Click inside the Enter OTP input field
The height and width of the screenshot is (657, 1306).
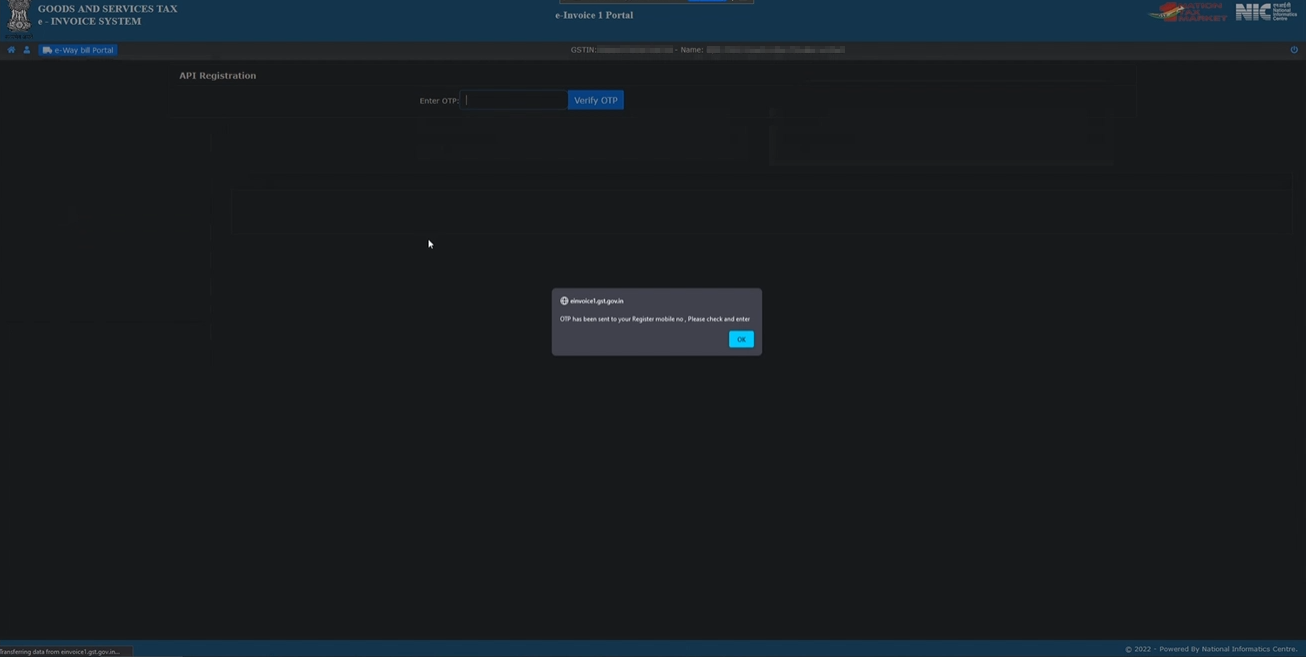coord(515,99)
